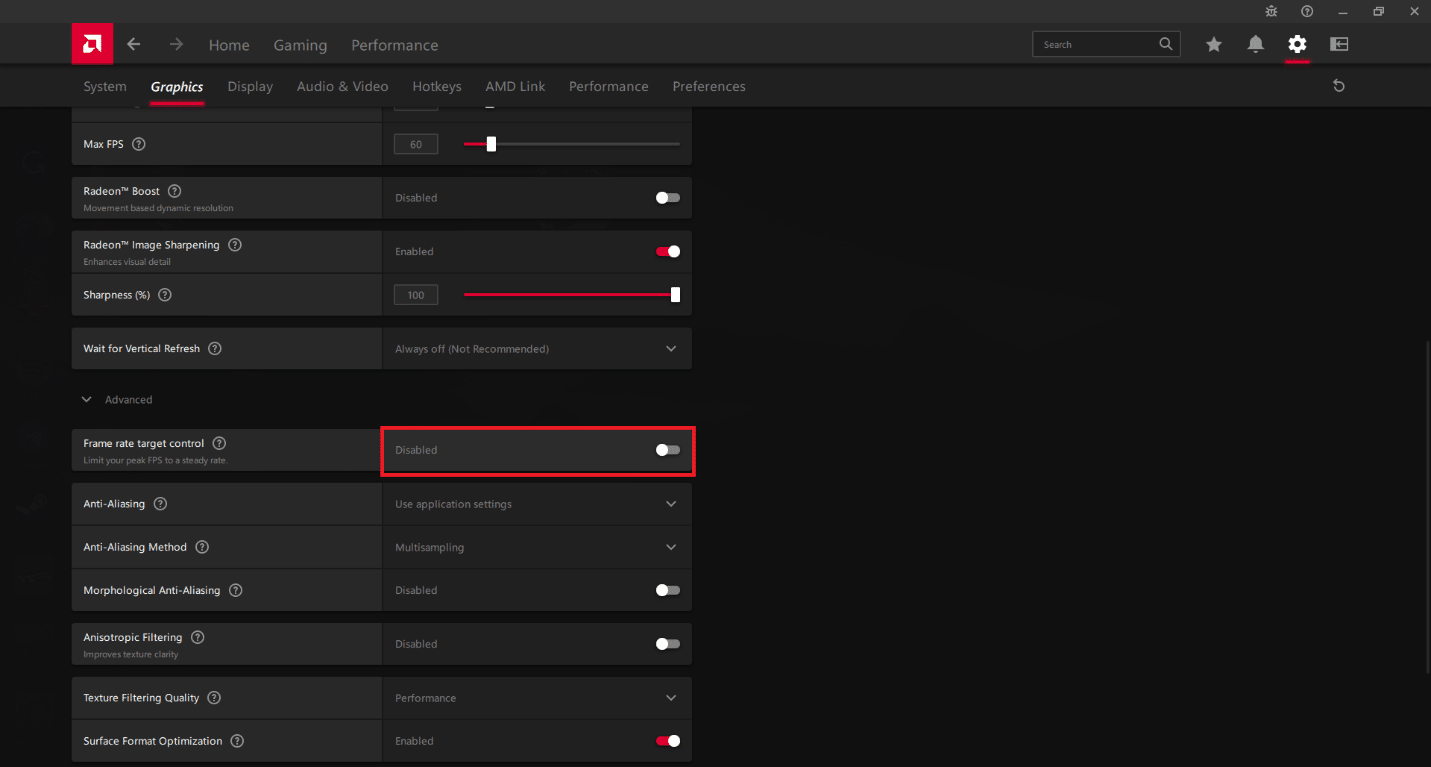This screenshot has width=1431, height=767.
Task: Go to Home in top navigation
Action: tap(229, 45)
